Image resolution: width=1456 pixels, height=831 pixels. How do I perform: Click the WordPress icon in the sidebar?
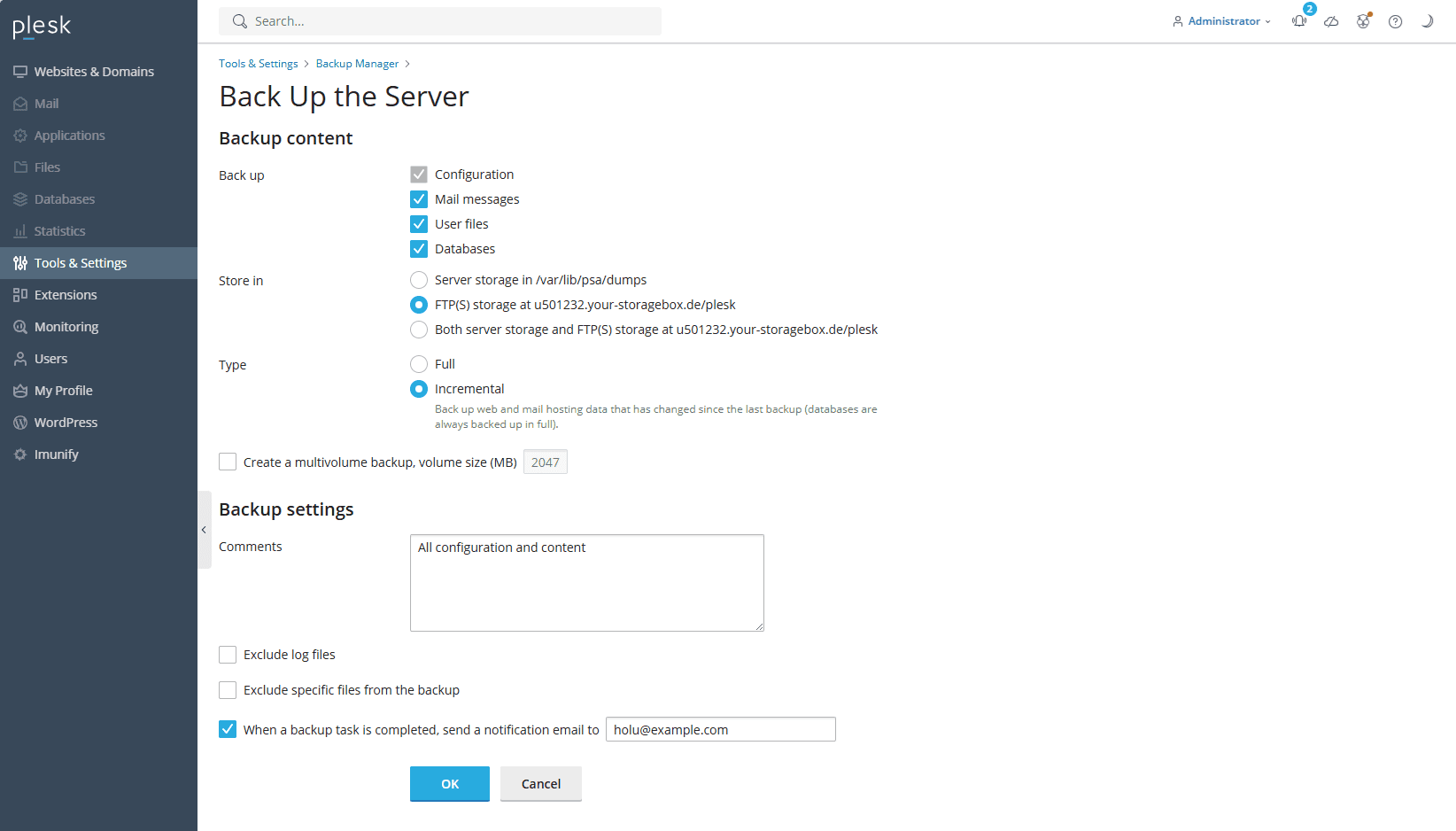[20, 423]
